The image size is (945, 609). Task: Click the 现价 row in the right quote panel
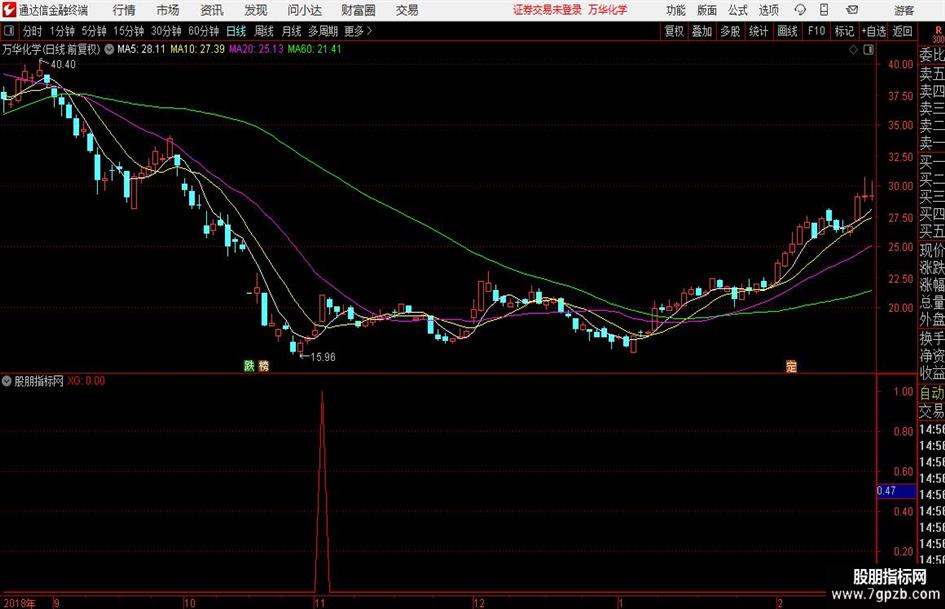(932, 250)
